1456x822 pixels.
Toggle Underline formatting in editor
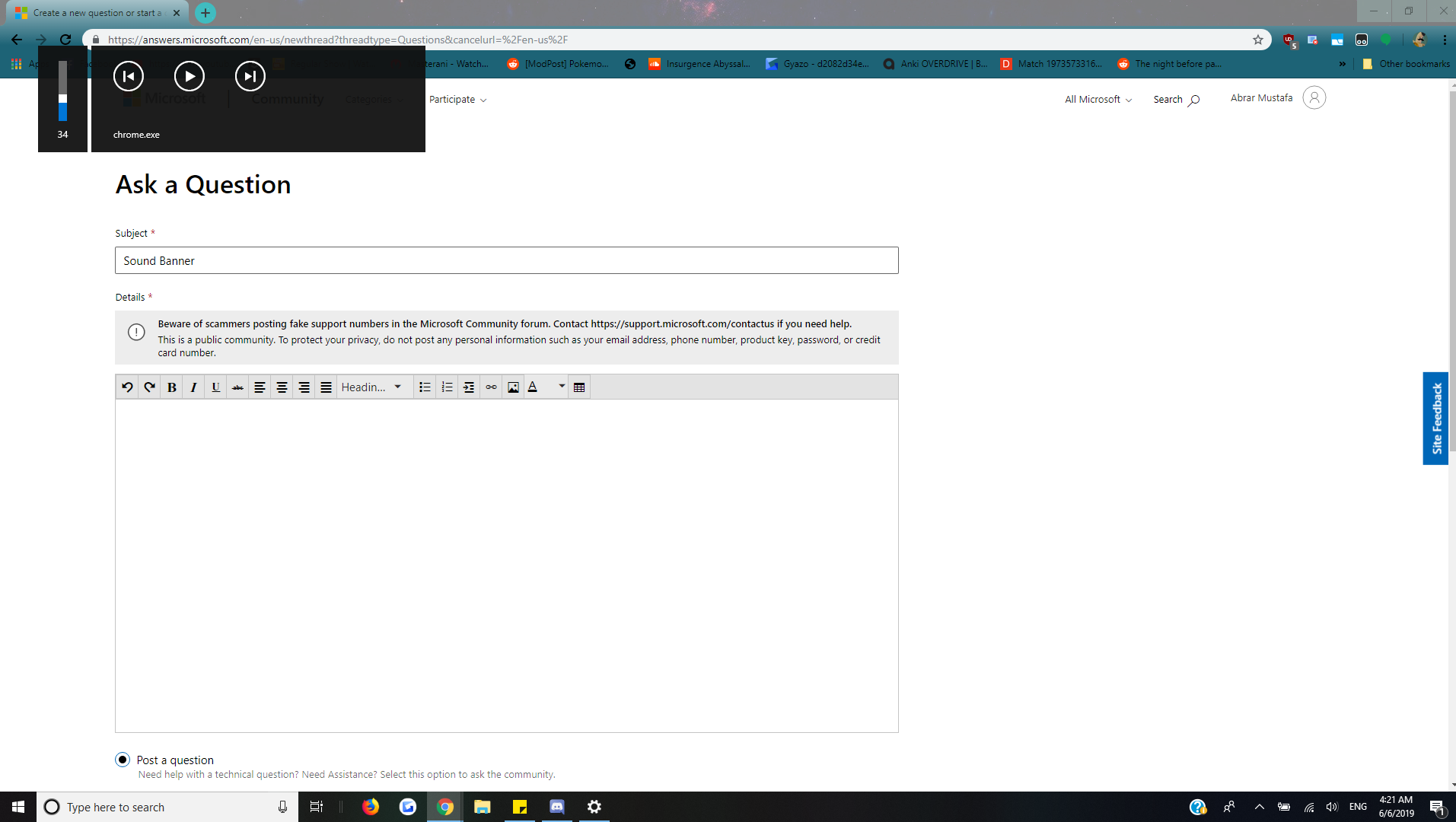click(215, 387)
